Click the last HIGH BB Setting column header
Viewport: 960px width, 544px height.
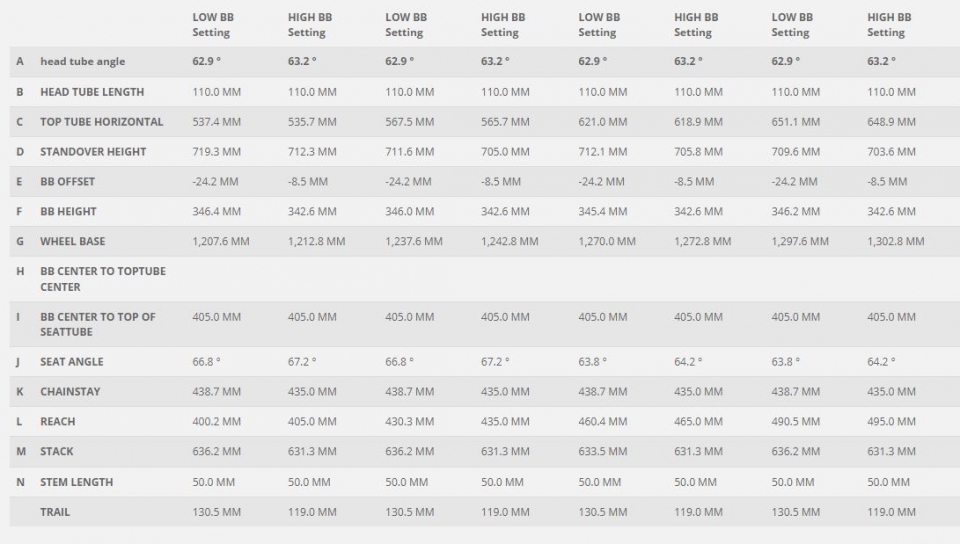(889, 25)
